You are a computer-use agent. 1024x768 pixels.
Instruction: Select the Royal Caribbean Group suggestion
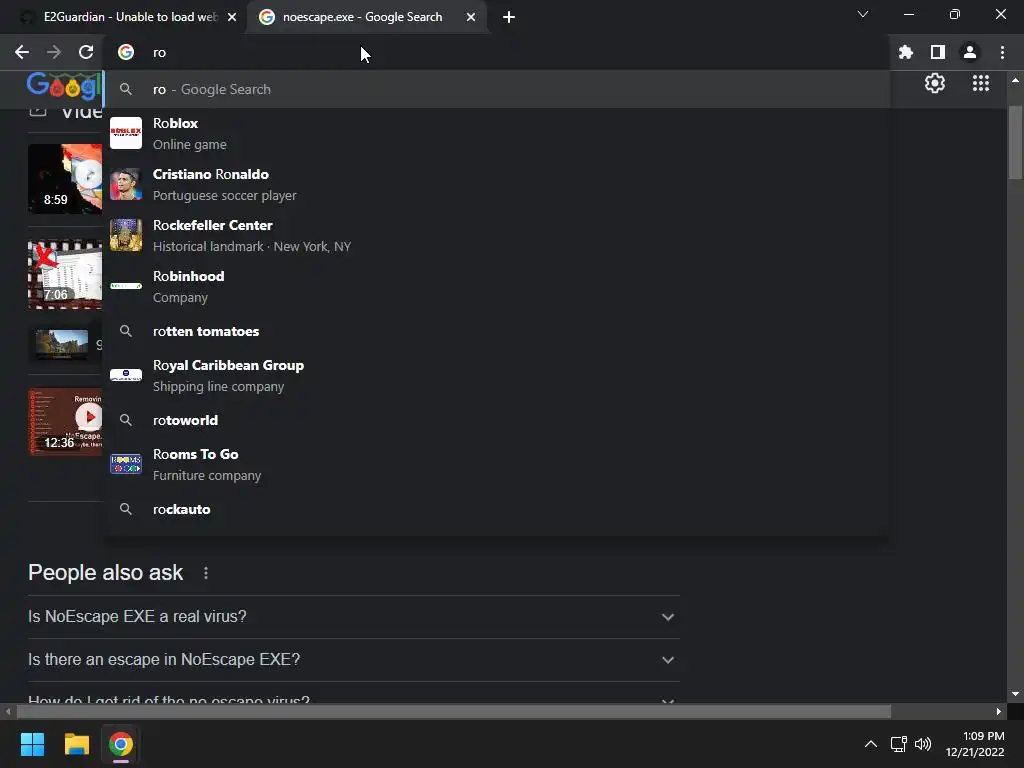click(x=498, y=376)
